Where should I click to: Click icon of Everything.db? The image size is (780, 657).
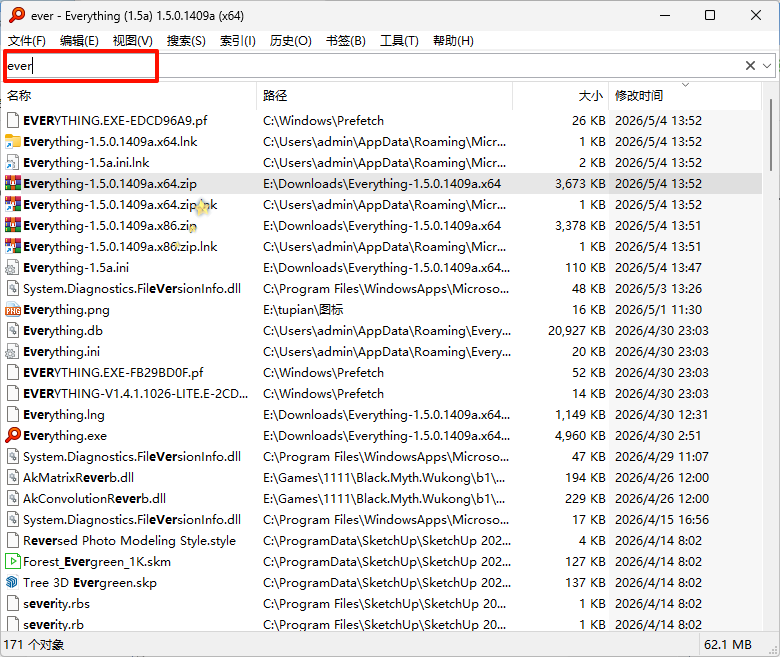[x=12, y=331]
